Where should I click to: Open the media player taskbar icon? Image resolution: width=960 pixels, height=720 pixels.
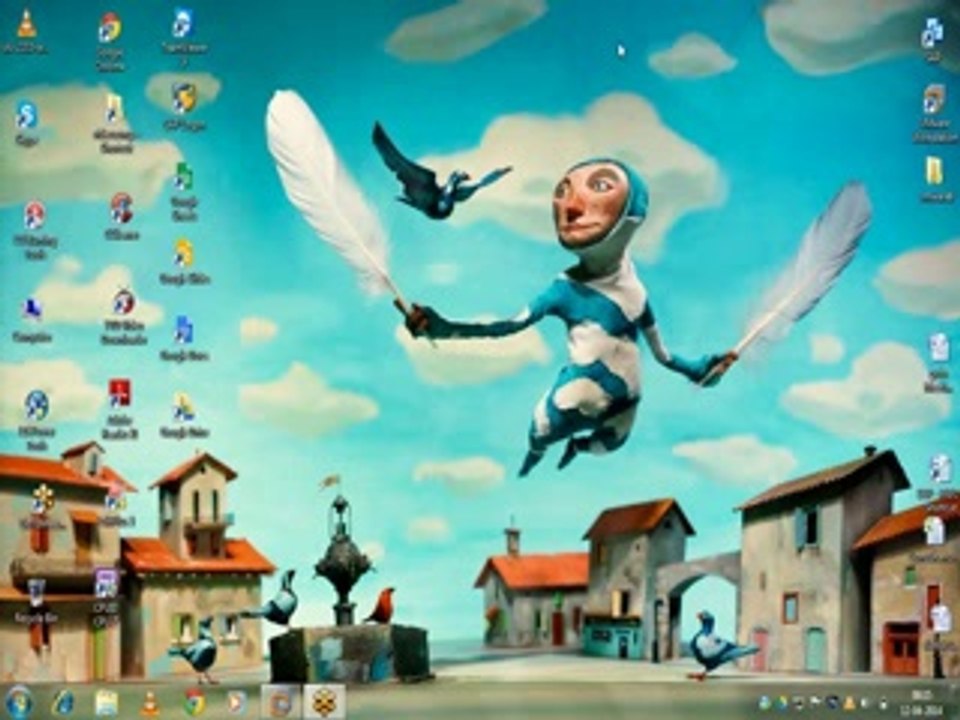(x=236, y=703)
